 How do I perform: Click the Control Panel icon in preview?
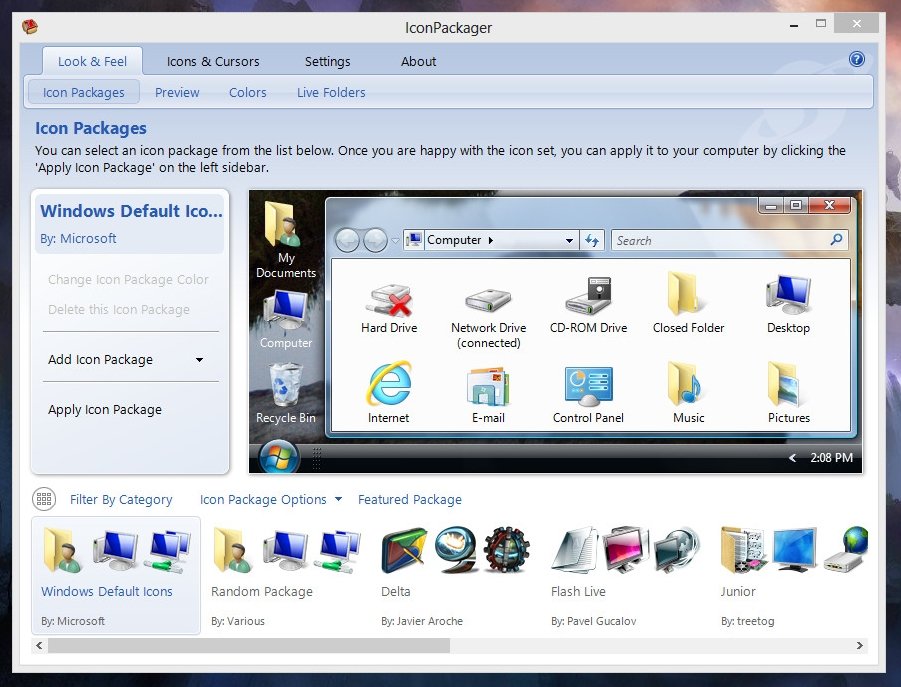588,385
